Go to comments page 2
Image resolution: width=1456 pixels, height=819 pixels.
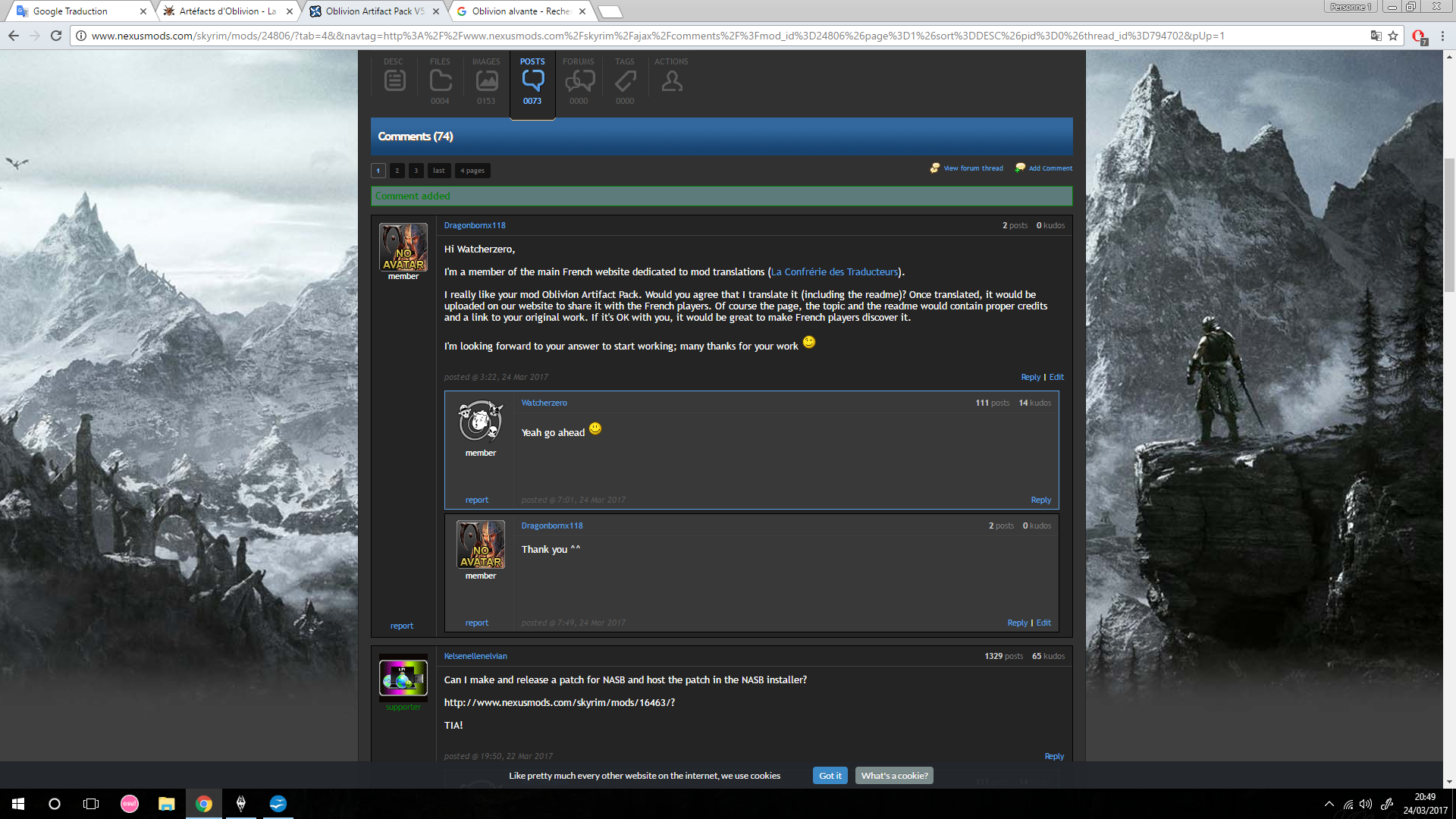click(397, 171)
